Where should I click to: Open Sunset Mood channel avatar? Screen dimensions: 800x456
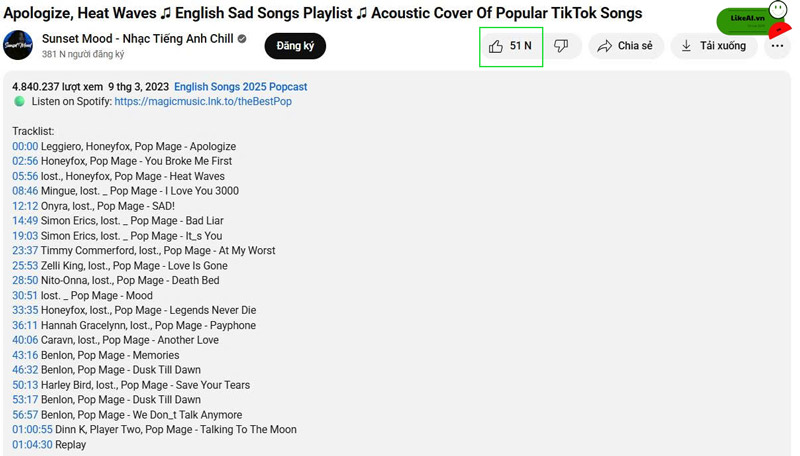tap(18, 45)
